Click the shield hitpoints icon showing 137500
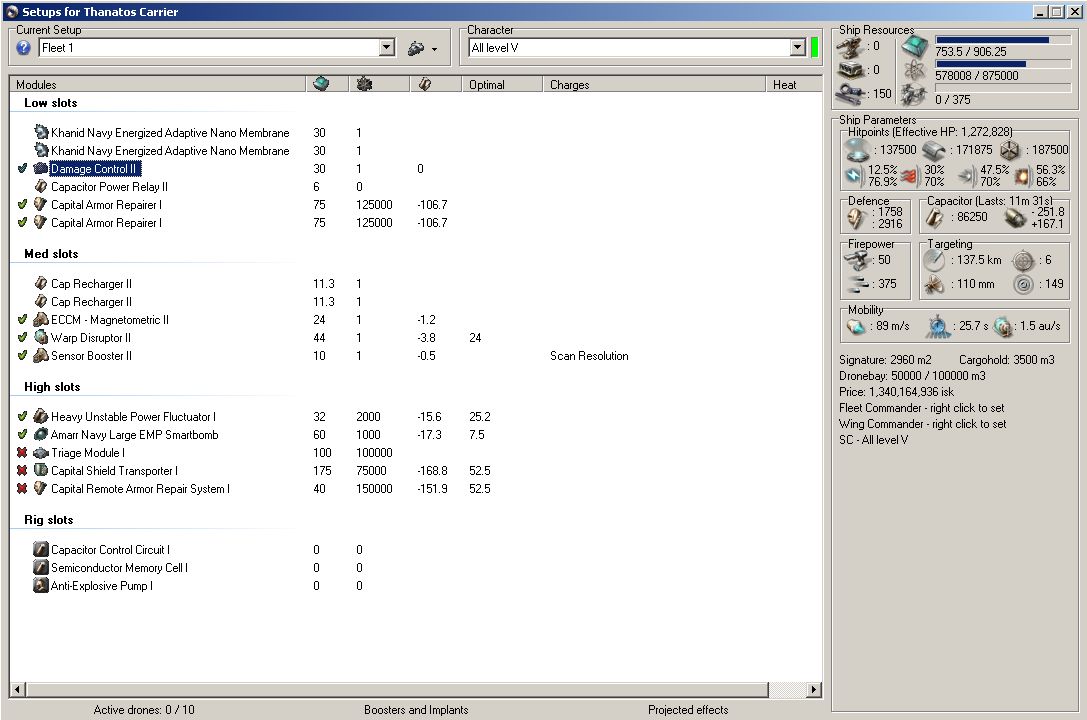The width and height of the screenshot is (1087, 720). tap(857, 150)
